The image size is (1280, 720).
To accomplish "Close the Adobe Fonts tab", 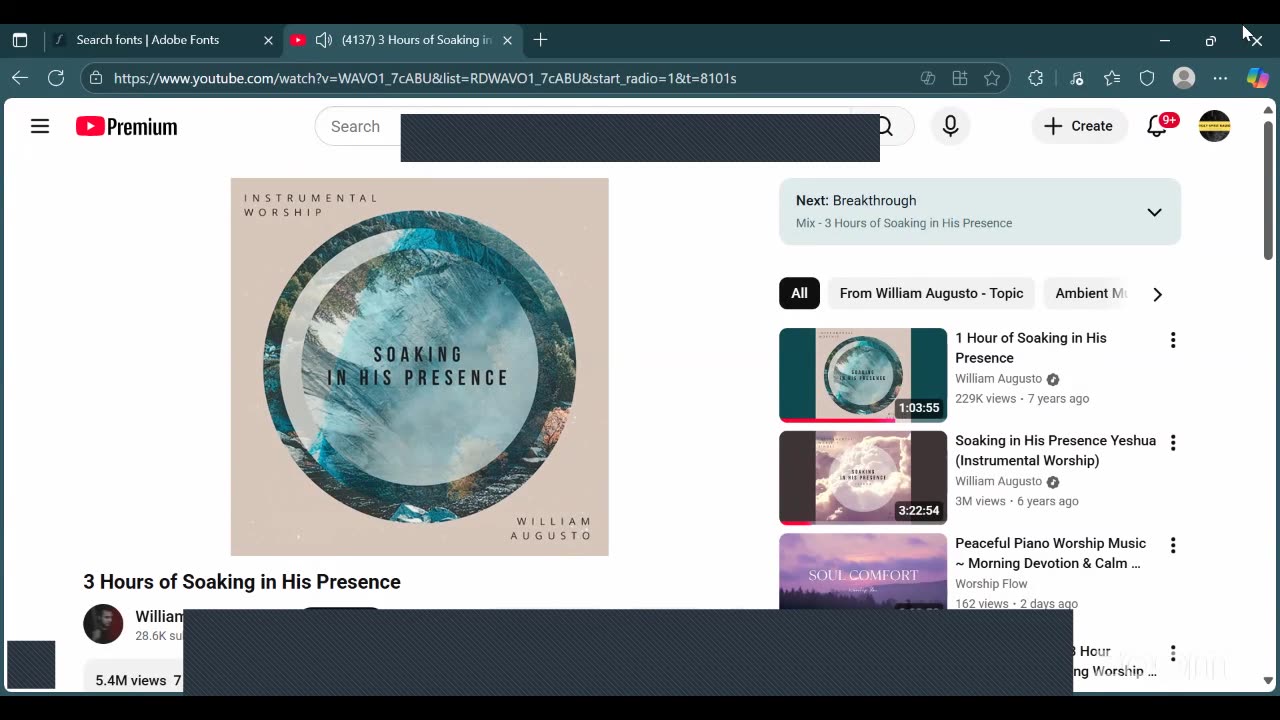I will (268, 40).
